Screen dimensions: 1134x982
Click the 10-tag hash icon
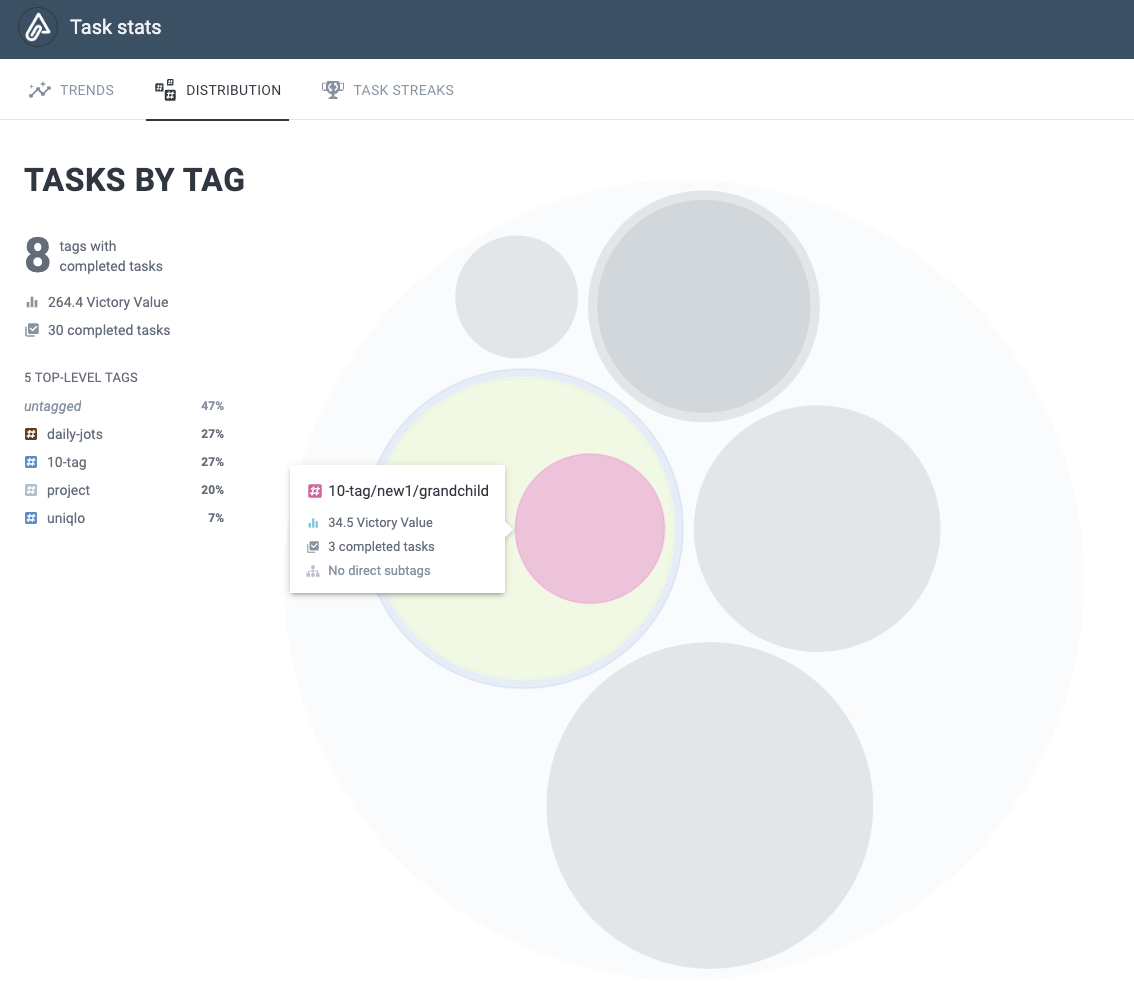(x=31, y=462)
